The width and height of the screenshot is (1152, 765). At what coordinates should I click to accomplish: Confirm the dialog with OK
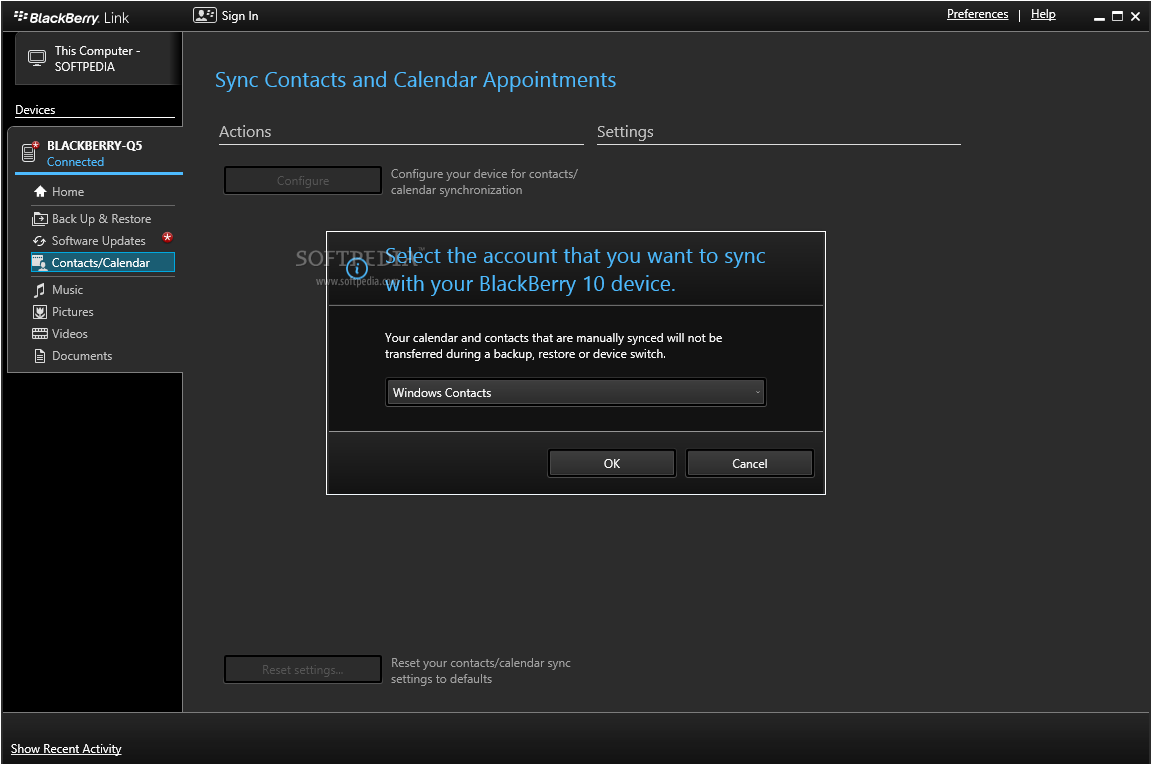click(x=611, y=464)
